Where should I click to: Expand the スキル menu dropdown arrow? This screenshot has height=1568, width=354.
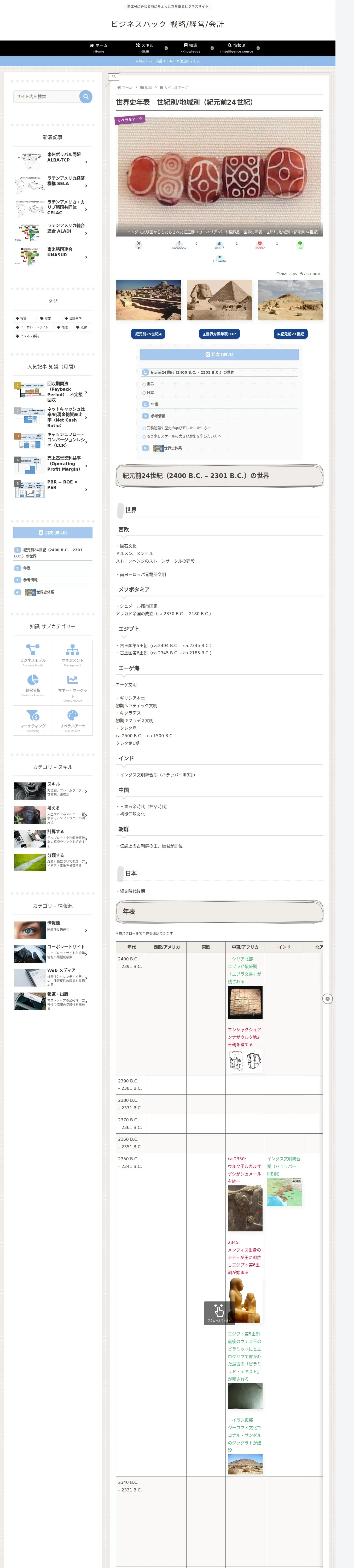(x=166, y=48)
